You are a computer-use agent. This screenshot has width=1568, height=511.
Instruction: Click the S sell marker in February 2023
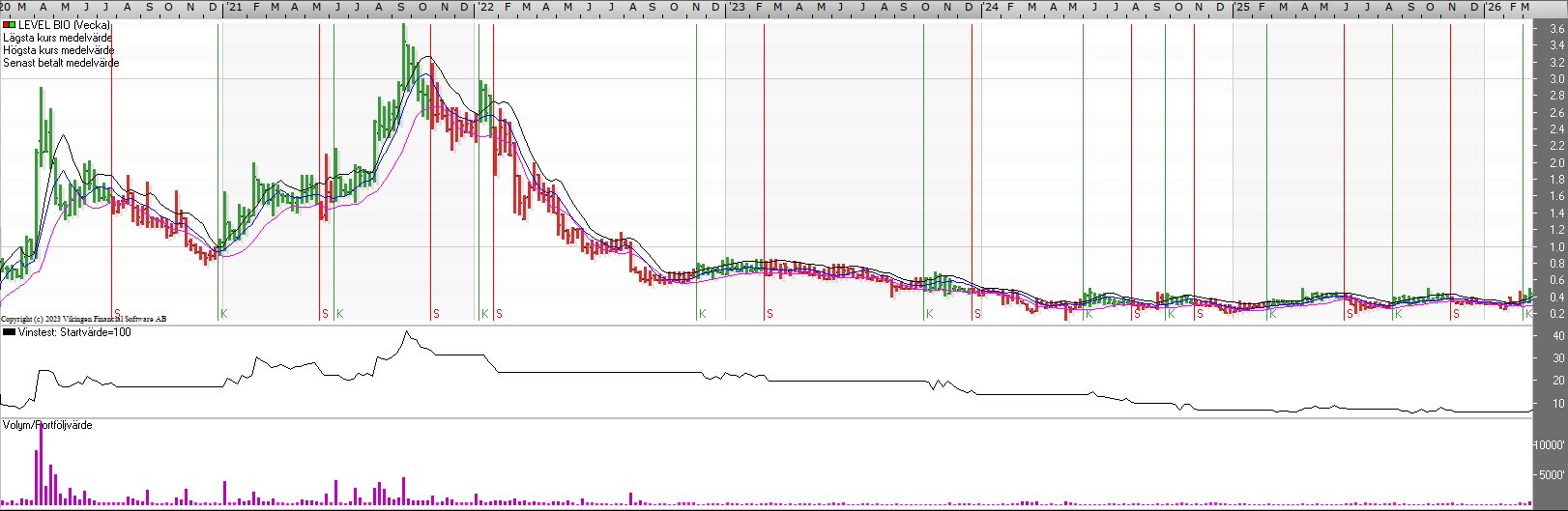coord(769,314)
